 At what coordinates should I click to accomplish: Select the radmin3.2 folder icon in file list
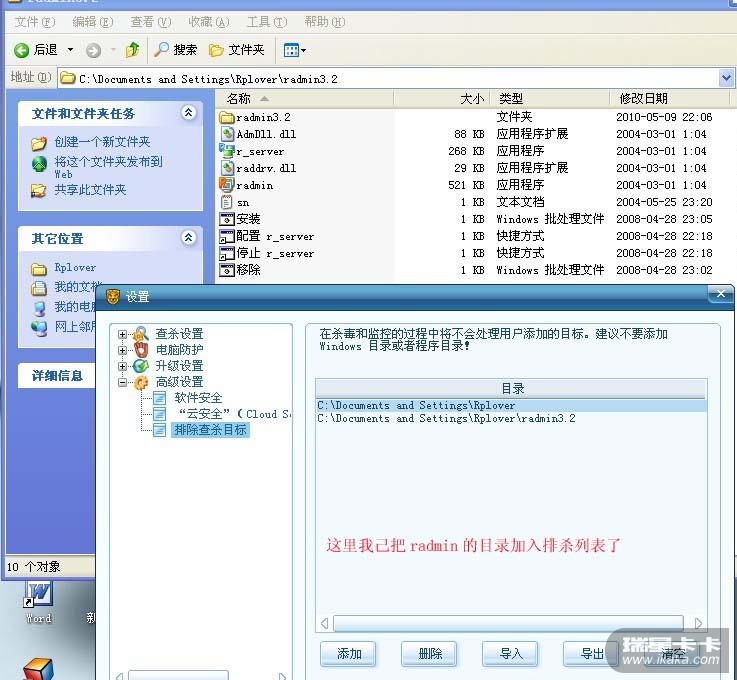227,117
